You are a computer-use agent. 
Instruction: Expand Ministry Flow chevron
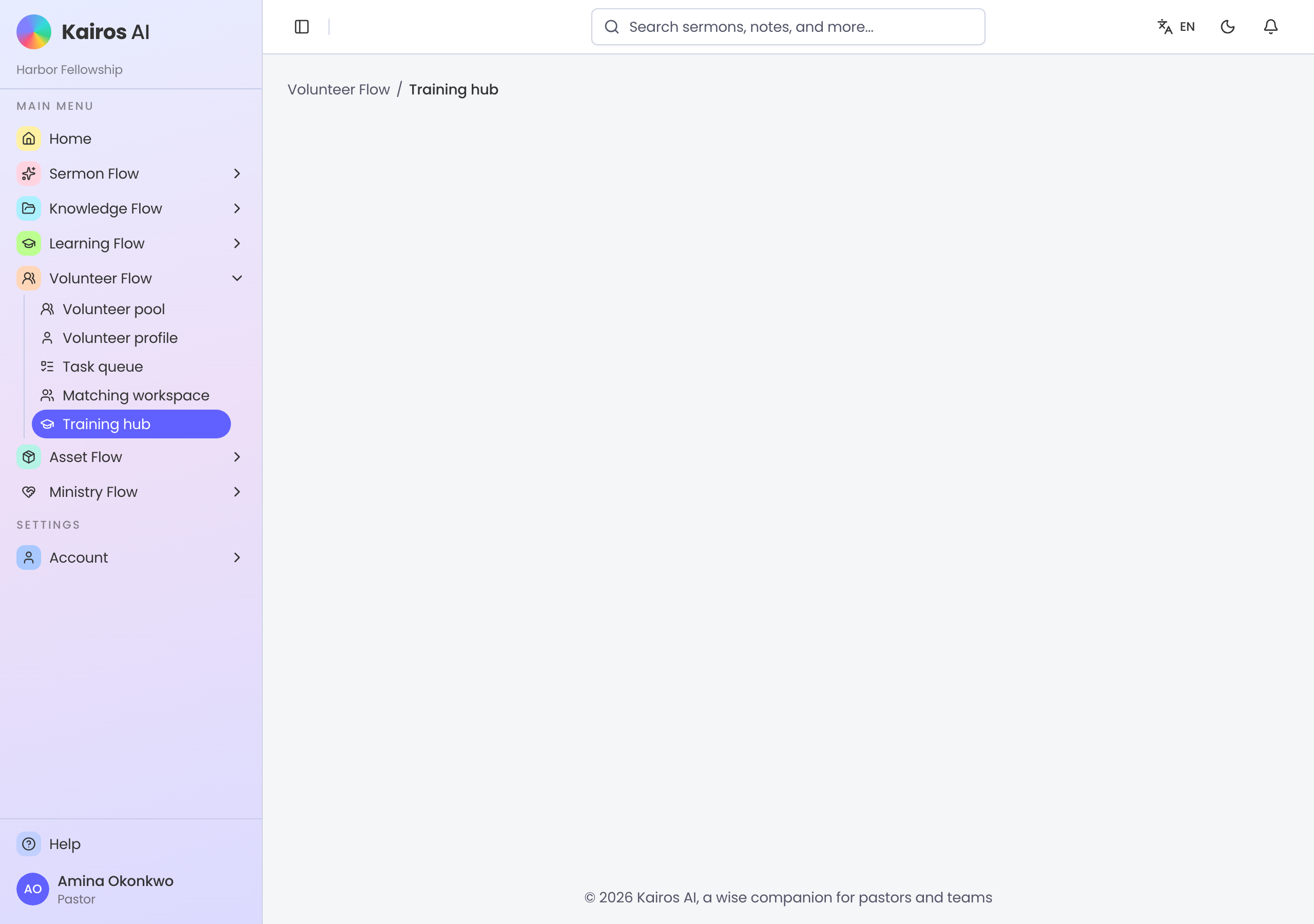pyautogui.click(x=237, y=492)
